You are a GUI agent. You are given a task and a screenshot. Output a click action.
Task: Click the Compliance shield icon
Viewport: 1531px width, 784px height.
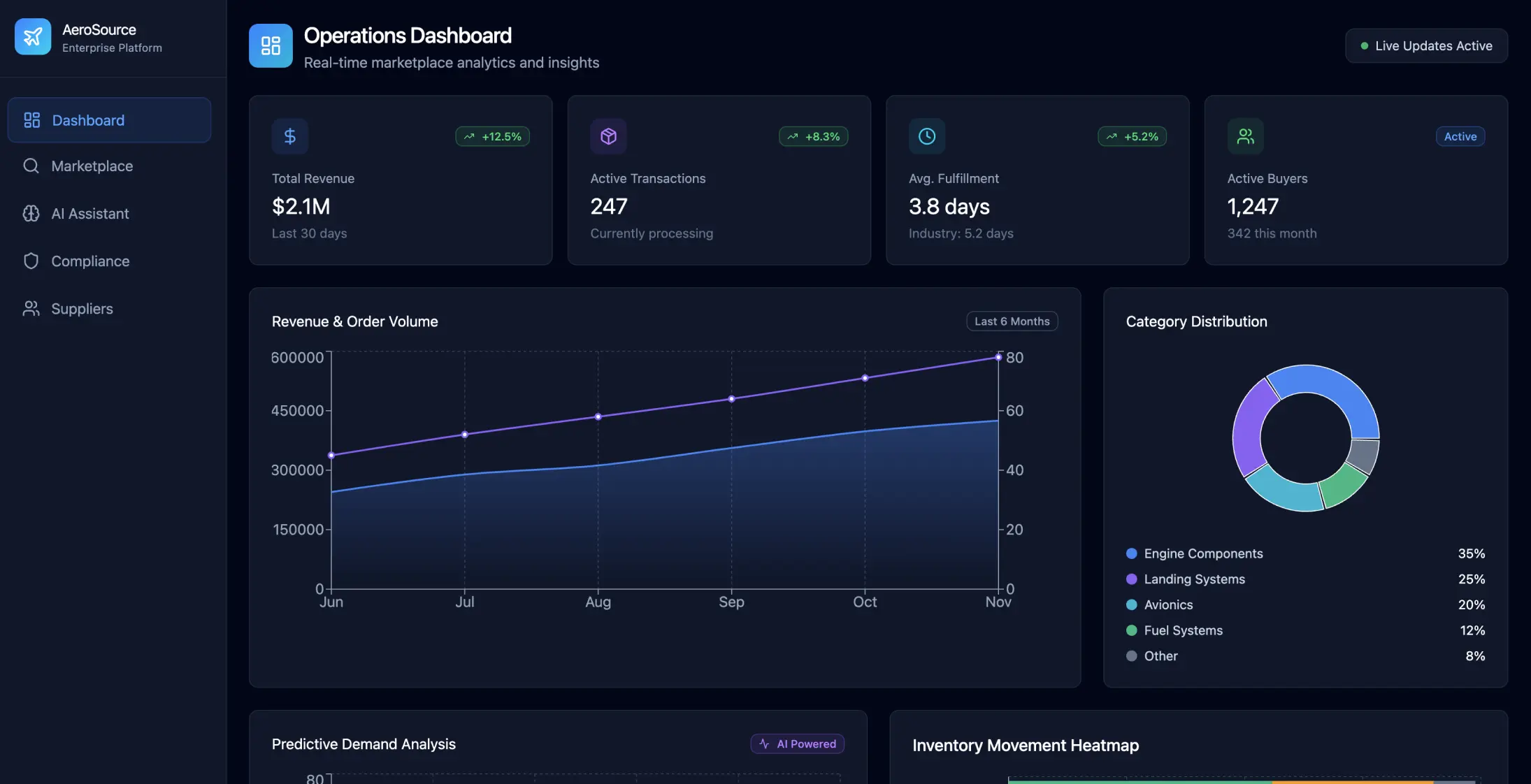click(x=32, y=261)
